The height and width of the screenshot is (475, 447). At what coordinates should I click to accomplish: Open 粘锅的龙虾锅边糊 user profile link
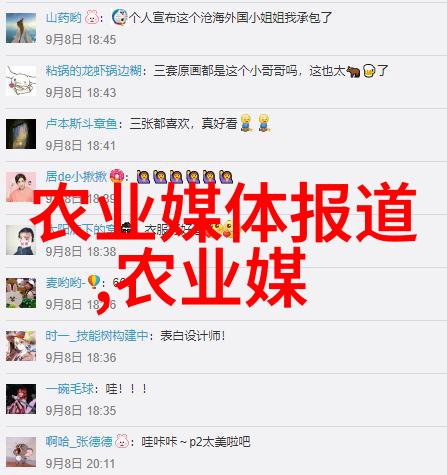pos(94,71)
